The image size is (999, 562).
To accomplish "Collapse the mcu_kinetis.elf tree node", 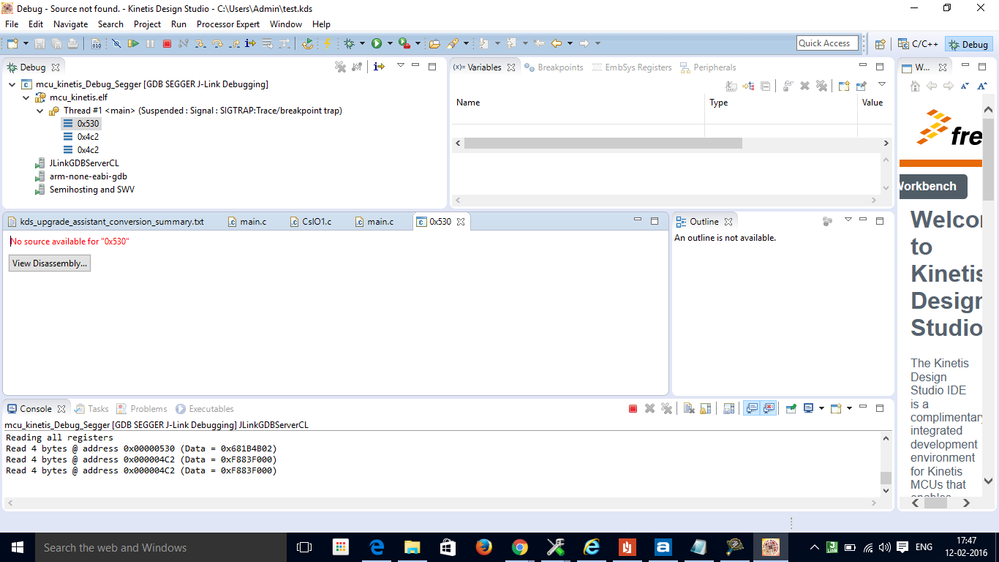I will pos(26,97).
